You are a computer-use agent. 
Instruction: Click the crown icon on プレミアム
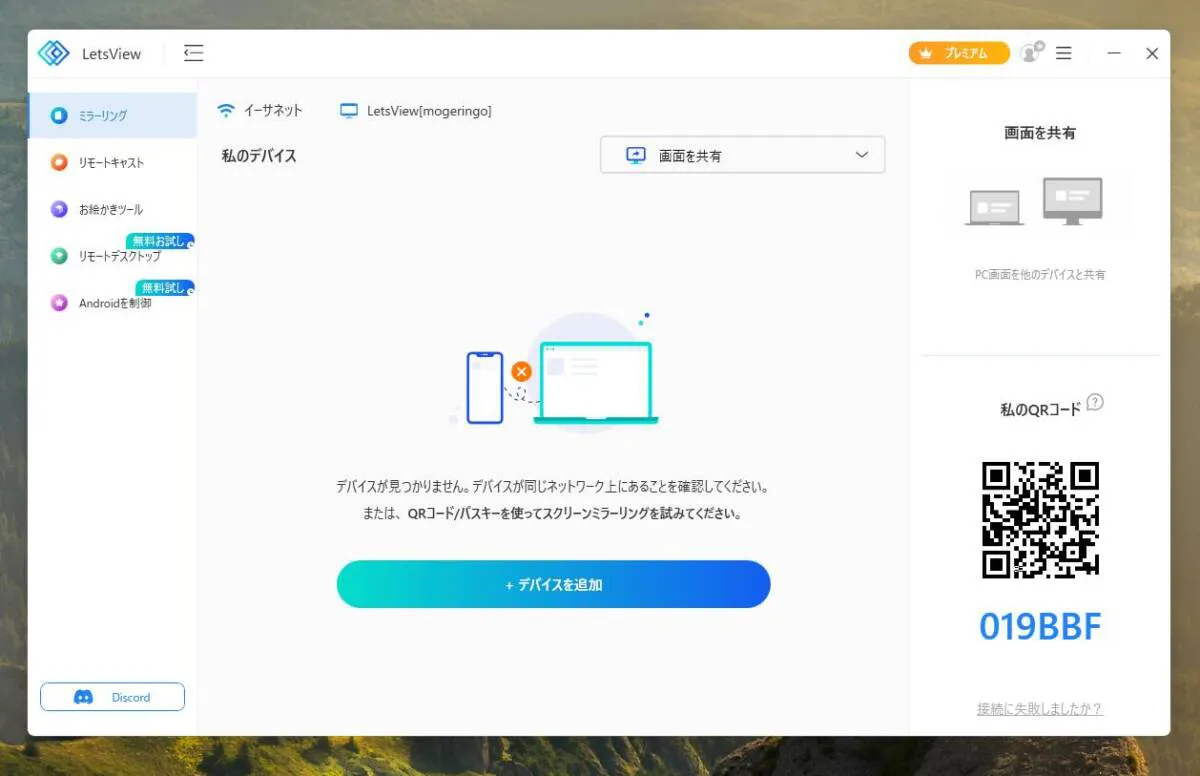coord(926,53)
